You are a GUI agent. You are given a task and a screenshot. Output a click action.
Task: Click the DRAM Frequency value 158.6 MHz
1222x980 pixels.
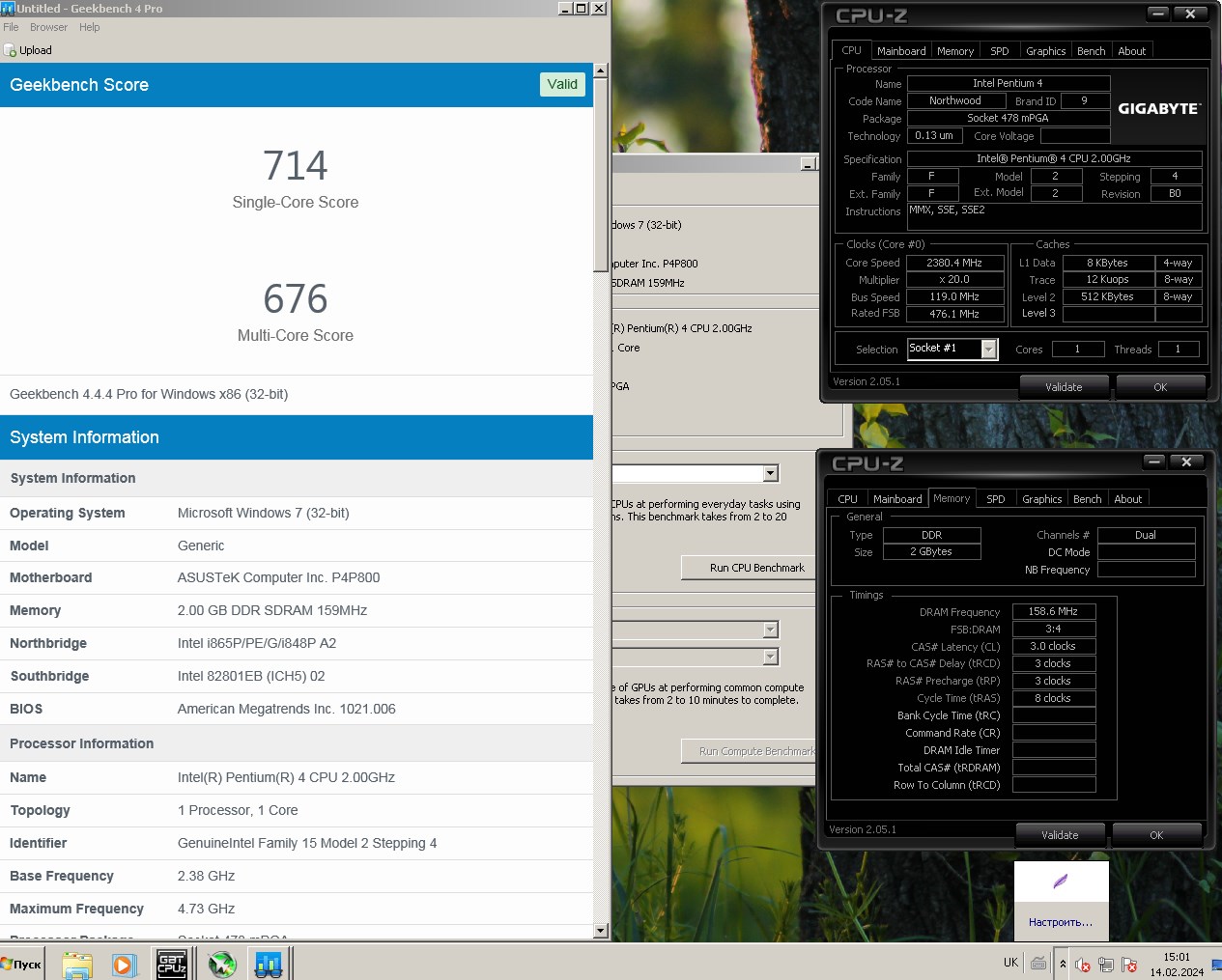[1053, 611]
